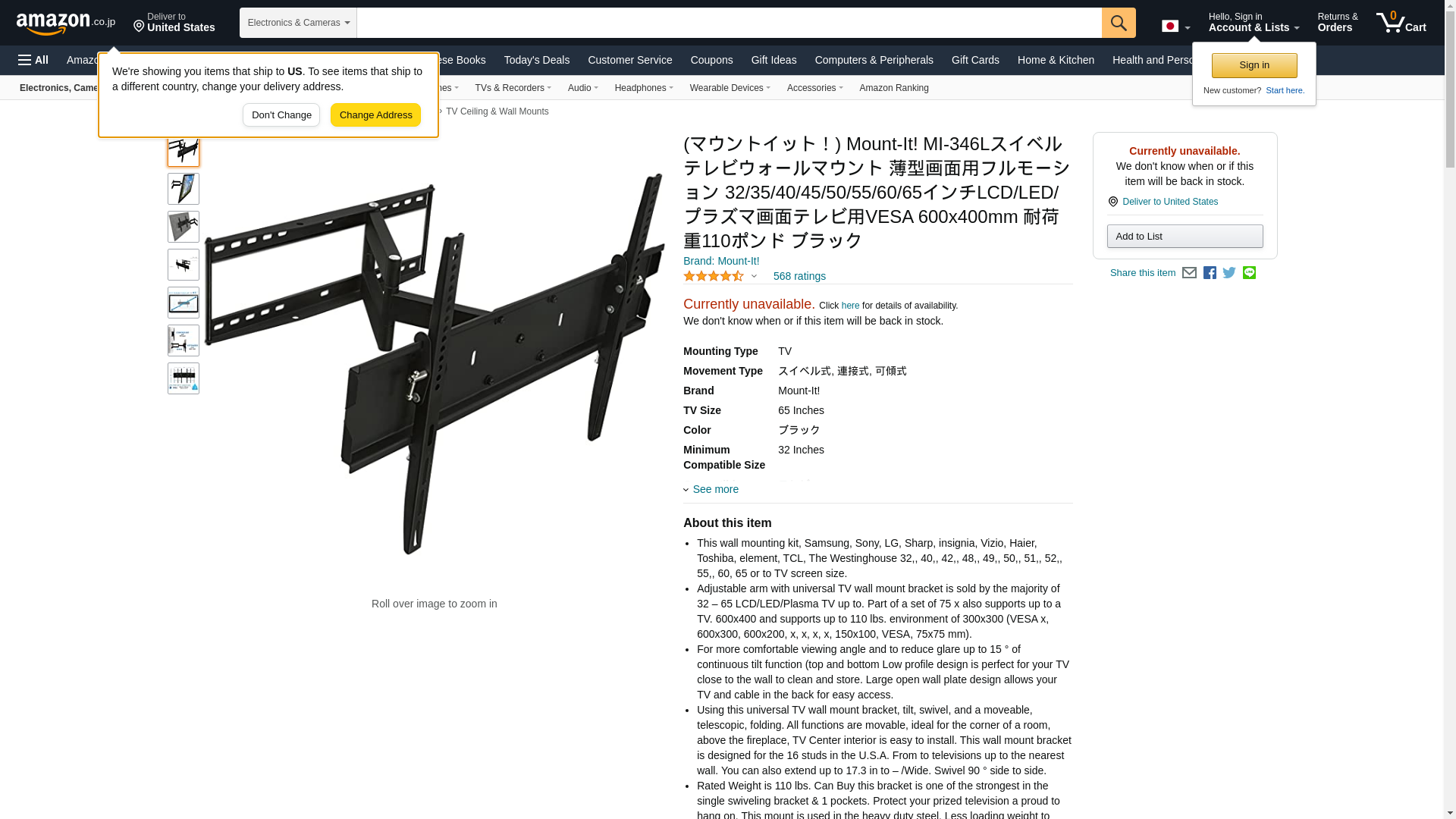Share item via email icon
This screenshot has height=819, width=1456.
(x=1189, y=273)
